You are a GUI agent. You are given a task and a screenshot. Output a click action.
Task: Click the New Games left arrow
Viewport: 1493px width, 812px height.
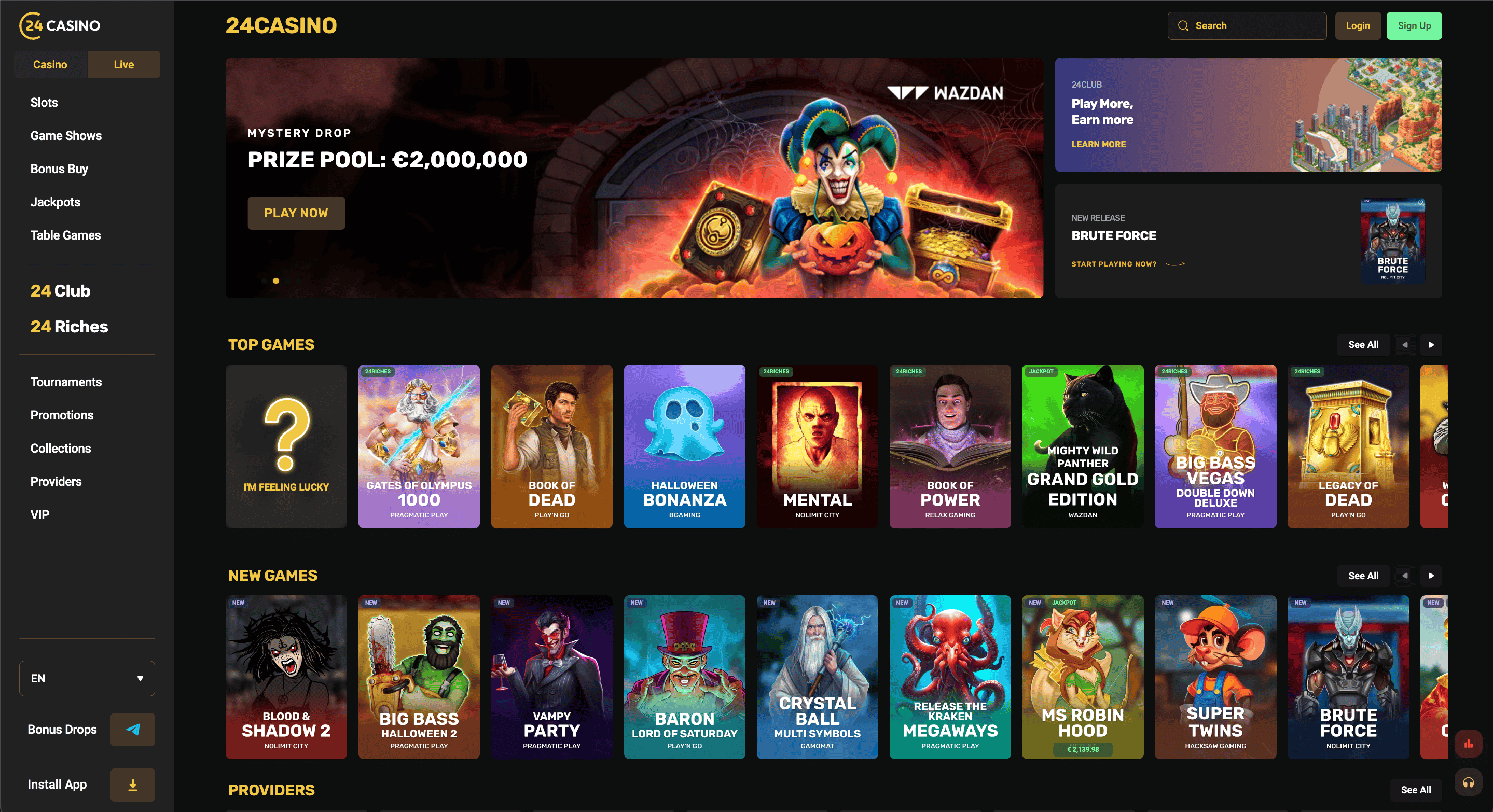click(1405, 576)
